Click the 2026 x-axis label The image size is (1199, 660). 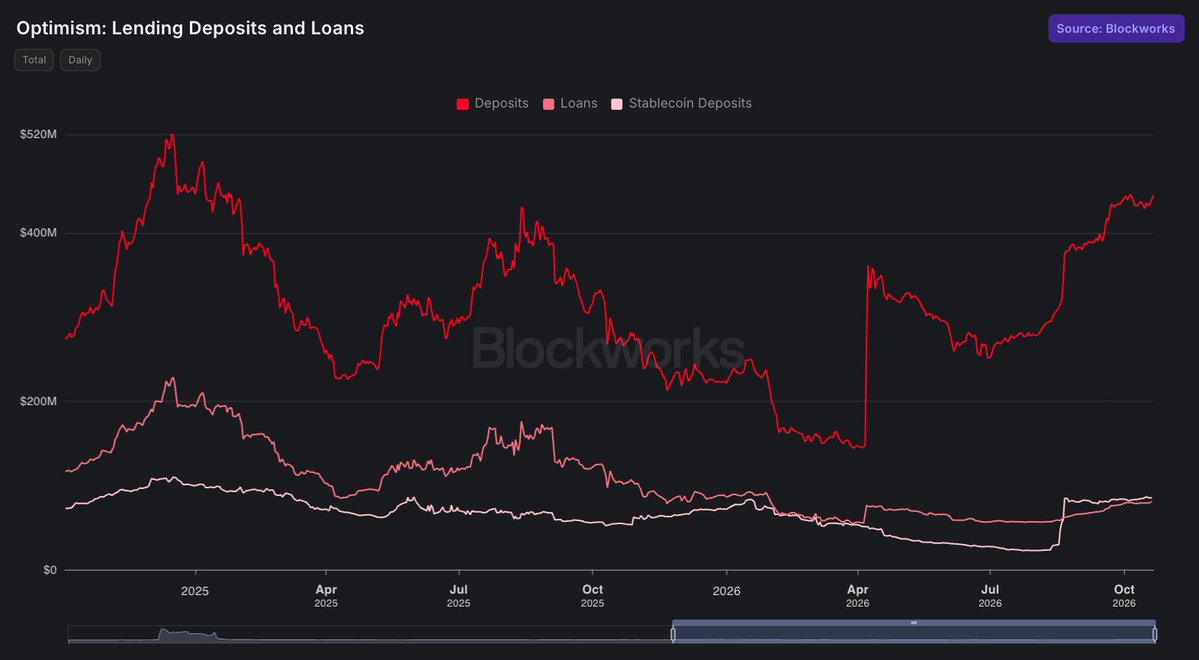[726, 591]
